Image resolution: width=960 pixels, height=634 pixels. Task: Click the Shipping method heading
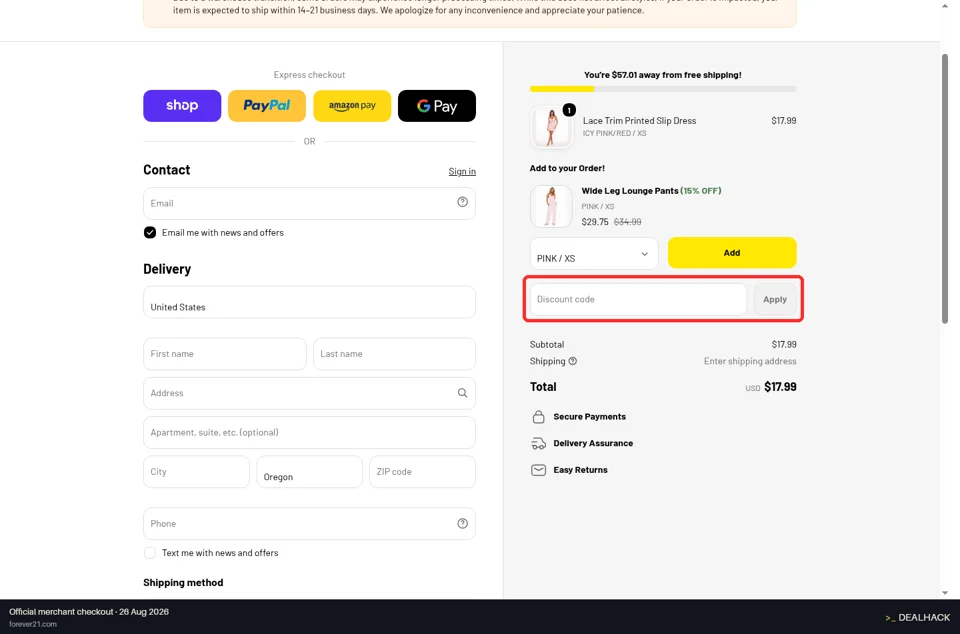click(x=183, y=583)
